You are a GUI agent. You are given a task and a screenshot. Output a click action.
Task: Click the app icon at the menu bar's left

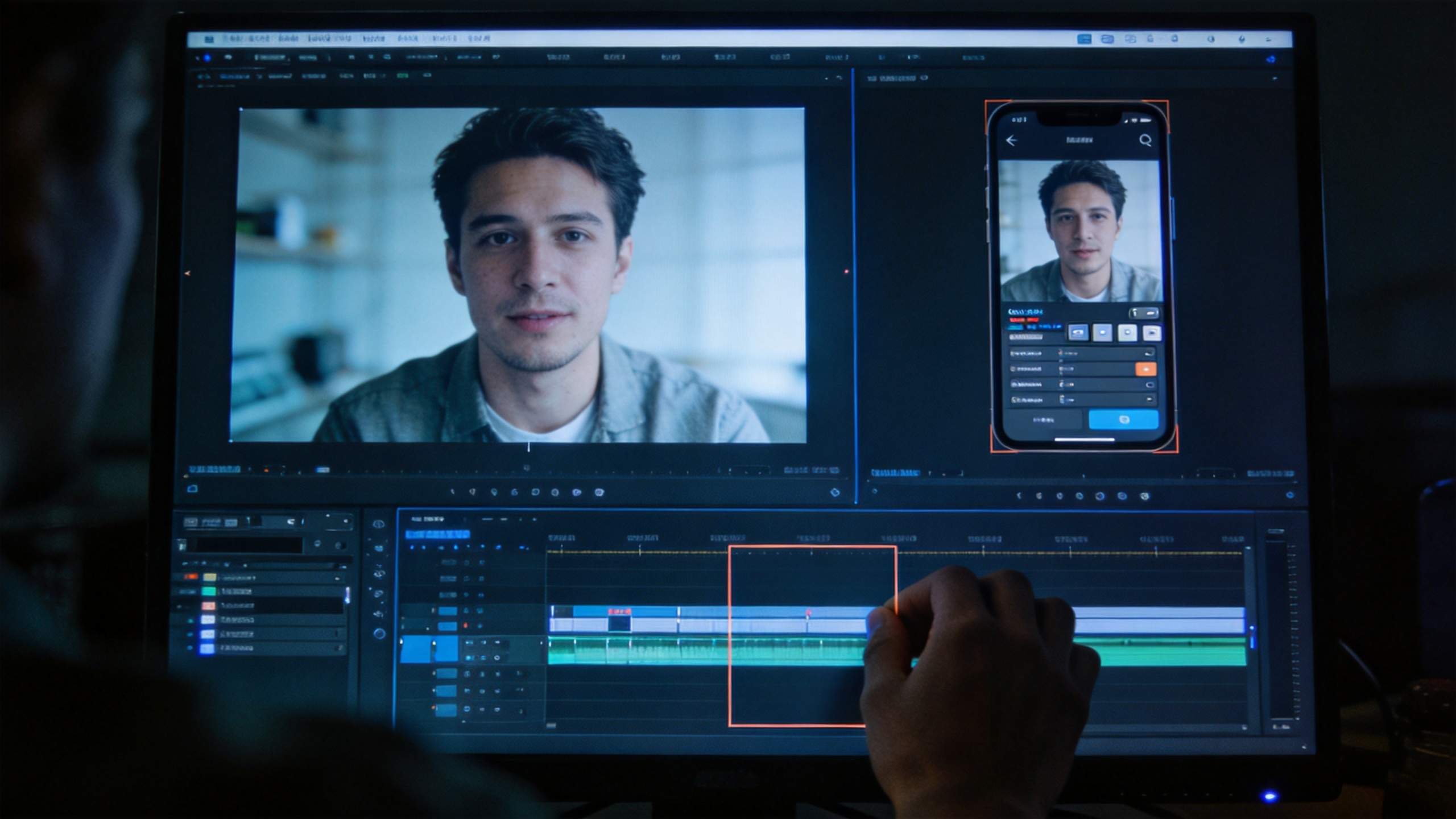(x=209, y=39)
